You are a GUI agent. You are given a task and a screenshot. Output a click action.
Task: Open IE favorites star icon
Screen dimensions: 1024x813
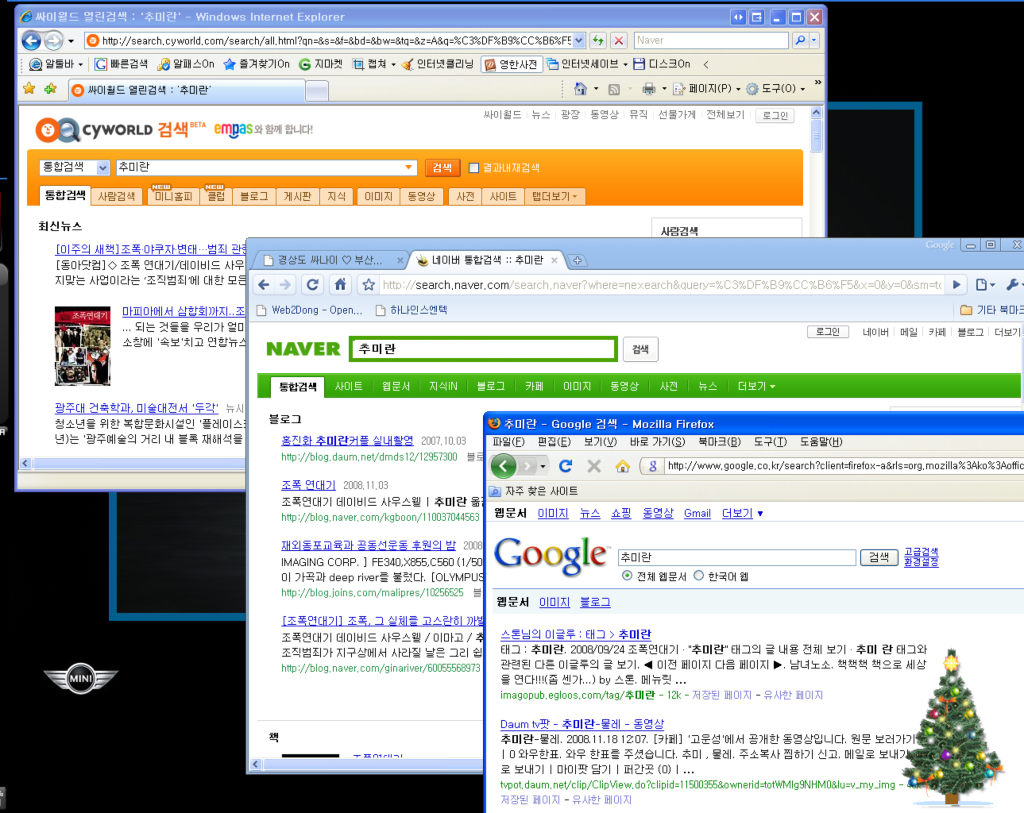tap(29, 89)
